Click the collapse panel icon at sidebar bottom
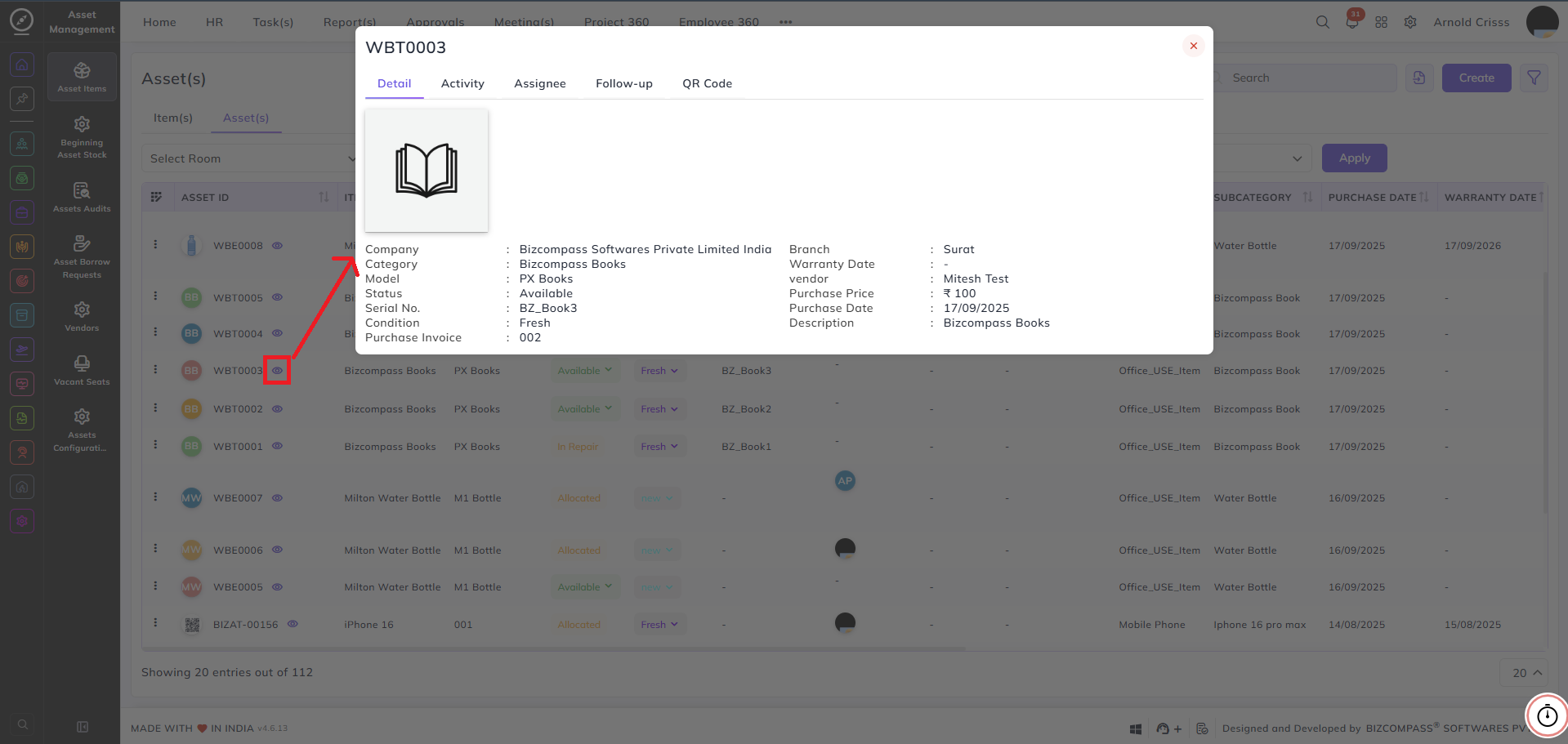Viewport: 1568px width, 744px height. [x=83, y=727]
